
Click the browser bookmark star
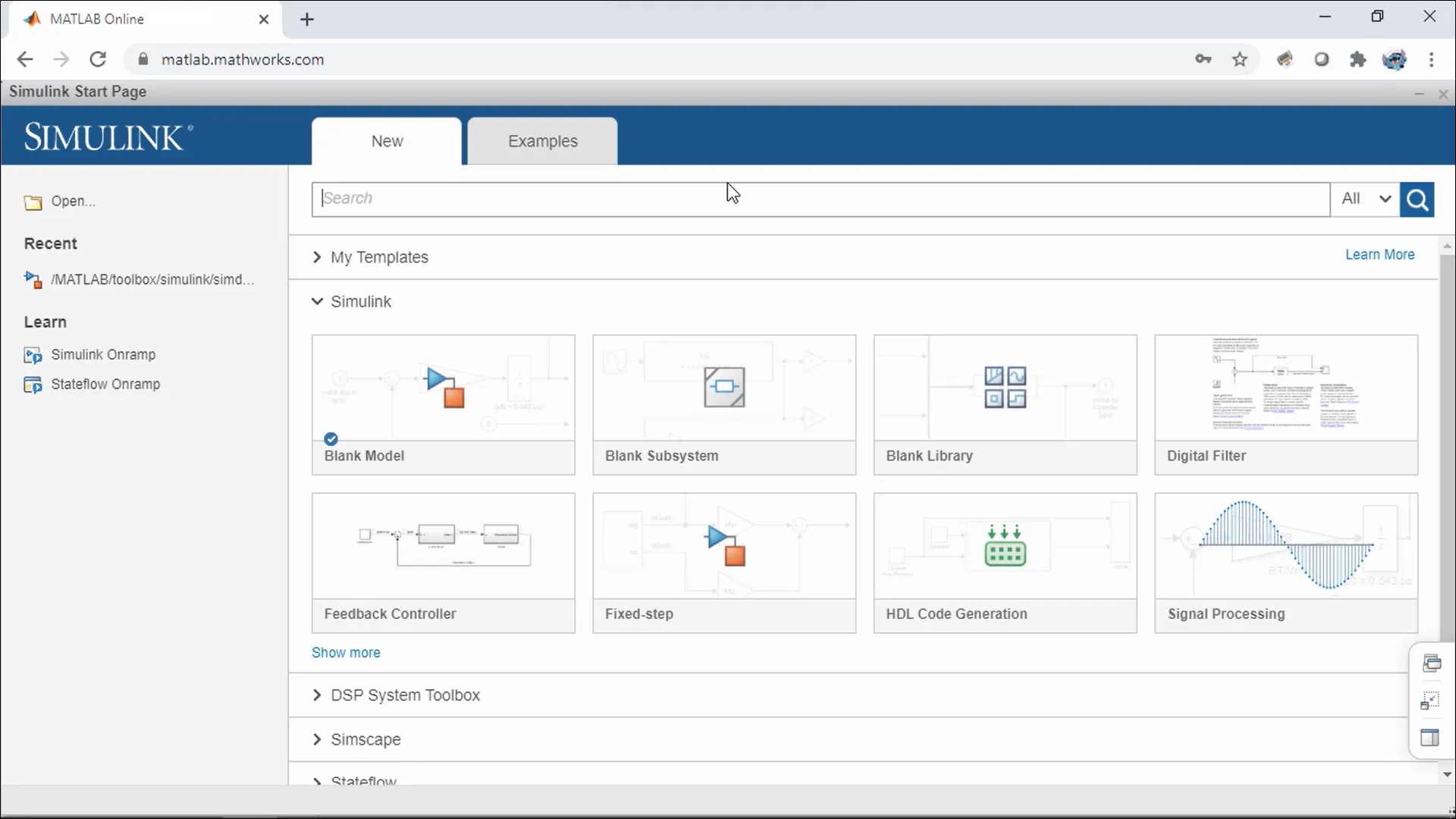pyautogui.click(x=1241, y=59)
